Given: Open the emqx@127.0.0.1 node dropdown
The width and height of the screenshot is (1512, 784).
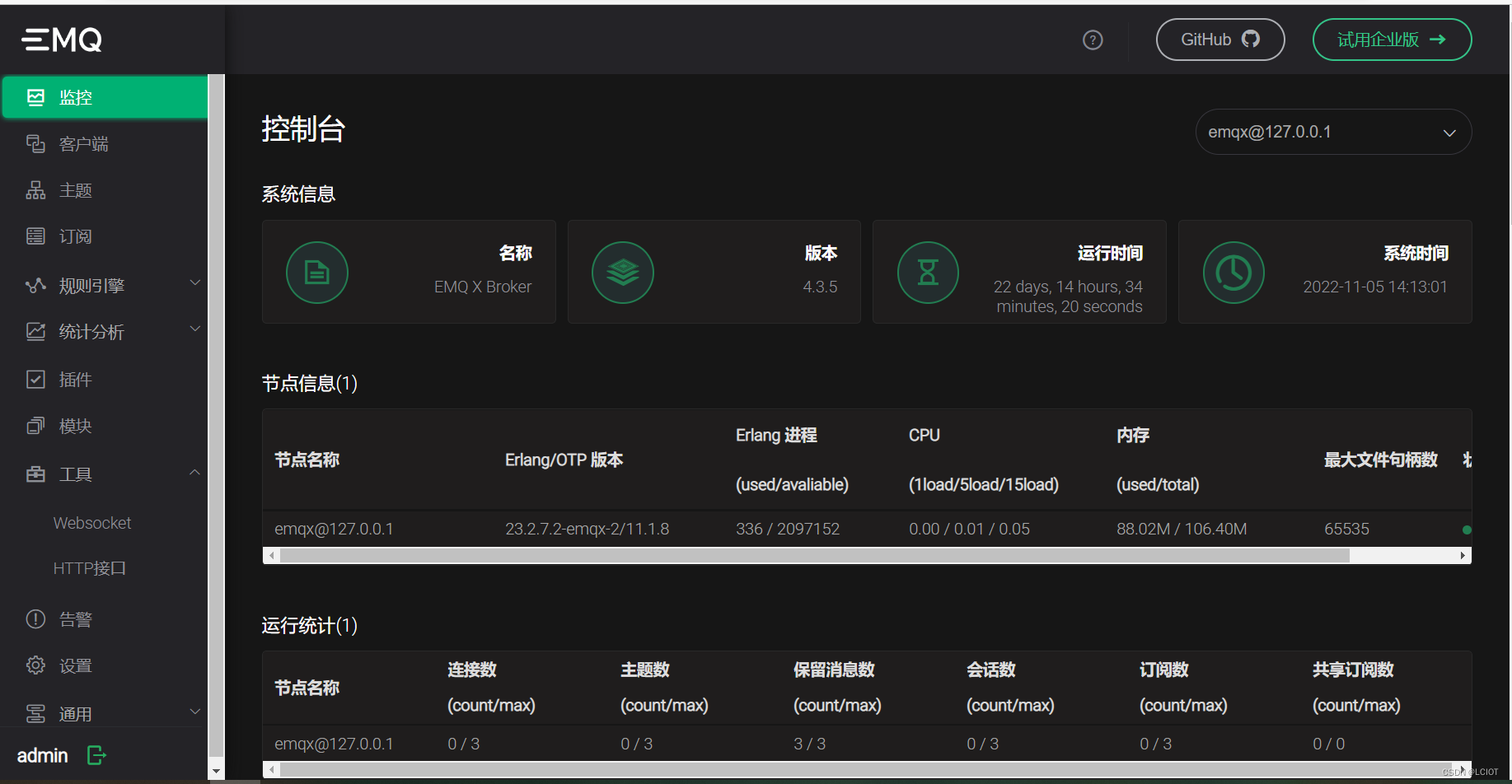Looking at the screenshot, I should 1333,132.
